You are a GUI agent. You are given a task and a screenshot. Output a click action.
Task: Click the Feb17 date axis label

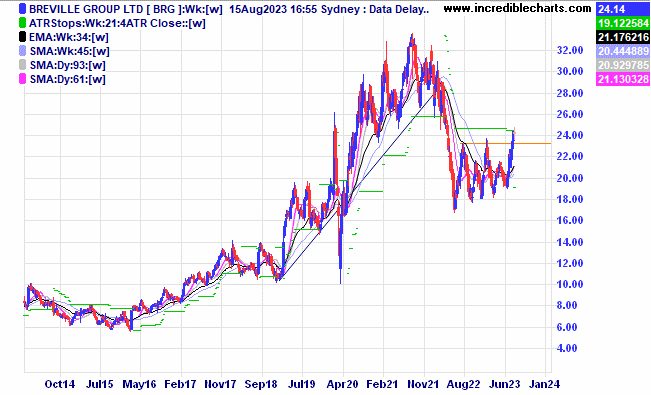pyautogui.click(x=180, y=384)
